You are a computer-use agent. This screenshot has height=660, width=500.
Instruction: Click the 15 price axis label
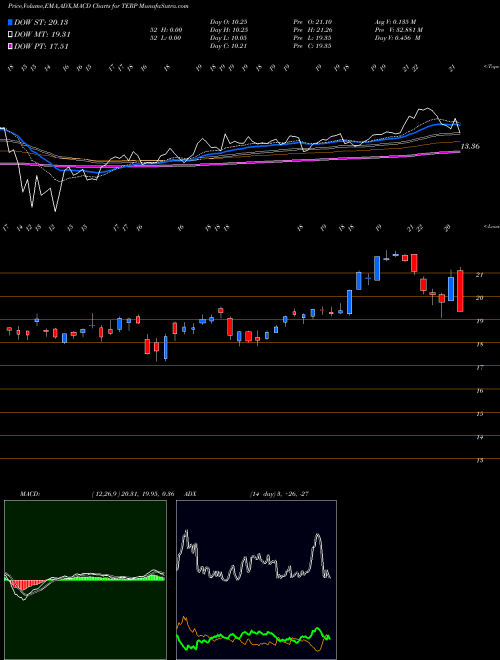coord(479,414)
